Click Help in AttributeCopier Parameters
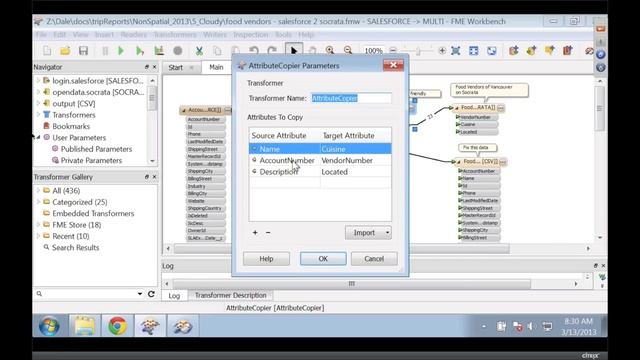Viewport: 640px width, 360px height. 266,259
